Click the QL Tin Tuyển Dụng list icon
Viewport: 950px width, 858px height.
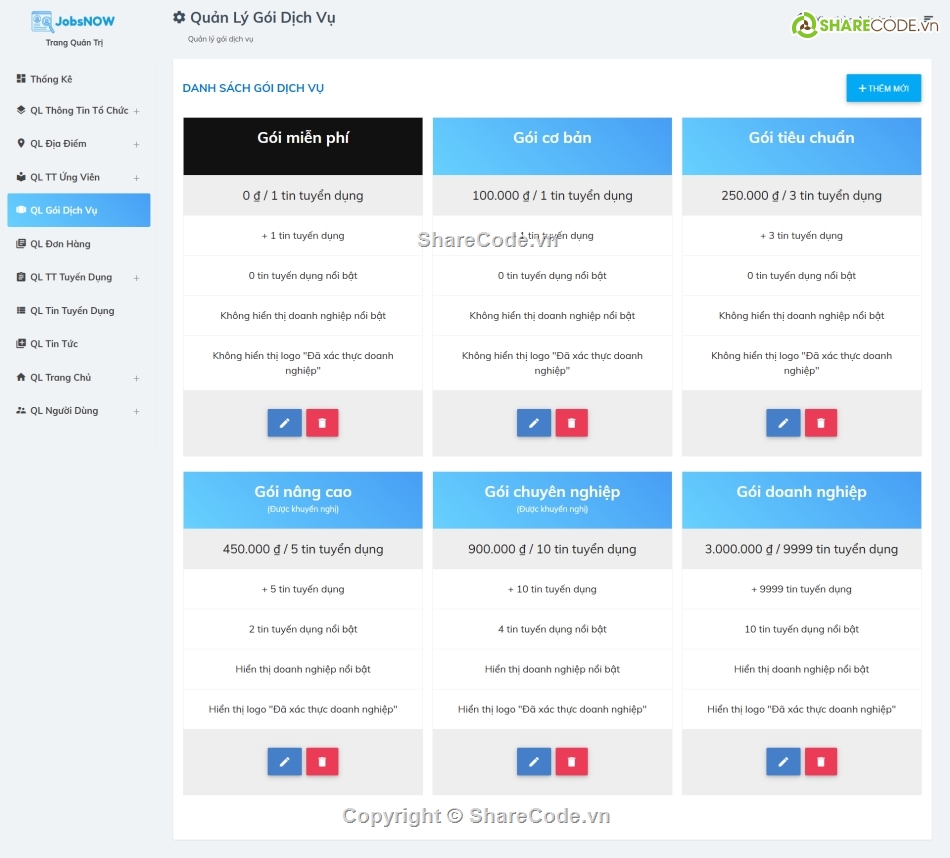point(21,310)
